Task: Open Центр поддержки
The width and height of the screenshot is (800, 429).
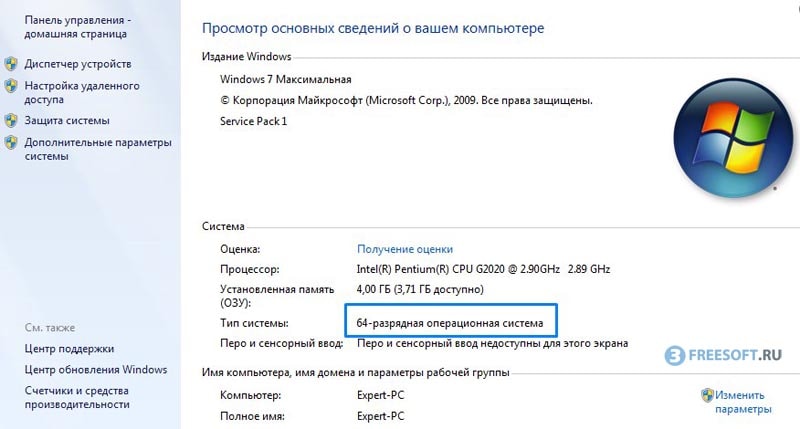Action: (69, 349)
